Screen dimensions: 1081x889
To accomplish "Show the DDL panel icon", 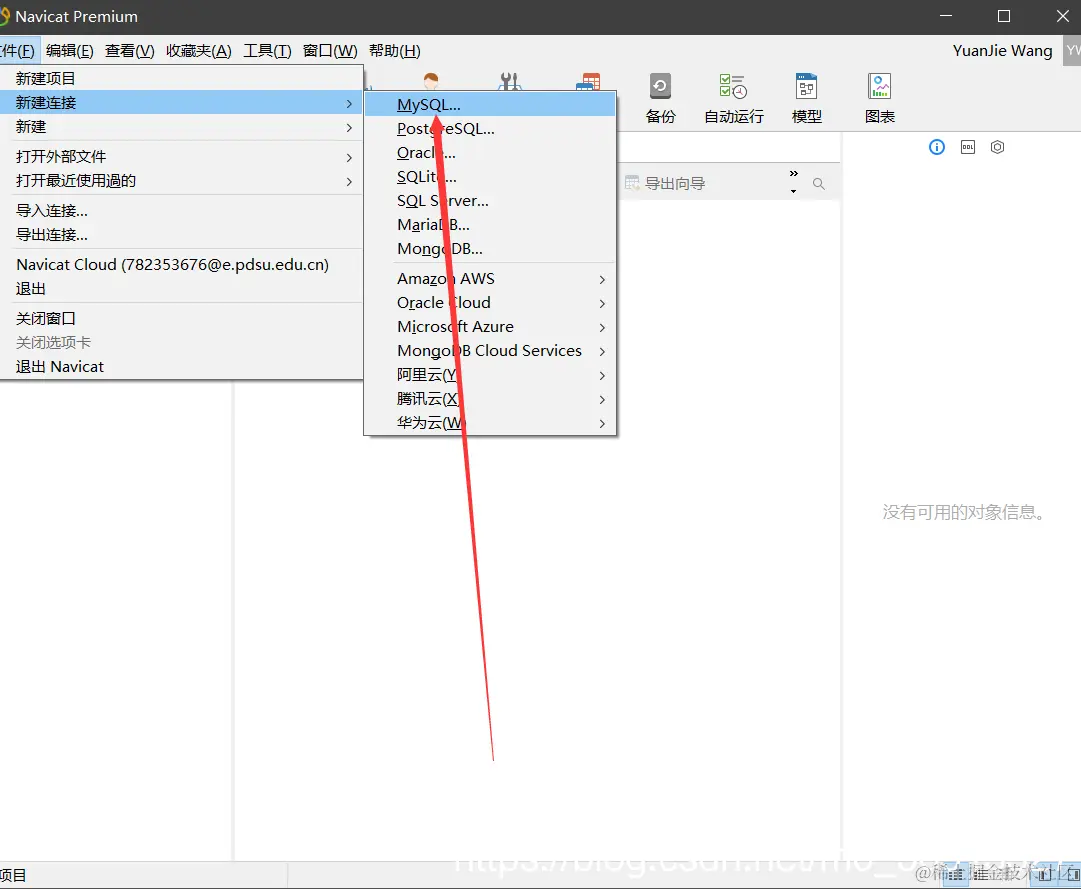I will click(x=968, y=147).
